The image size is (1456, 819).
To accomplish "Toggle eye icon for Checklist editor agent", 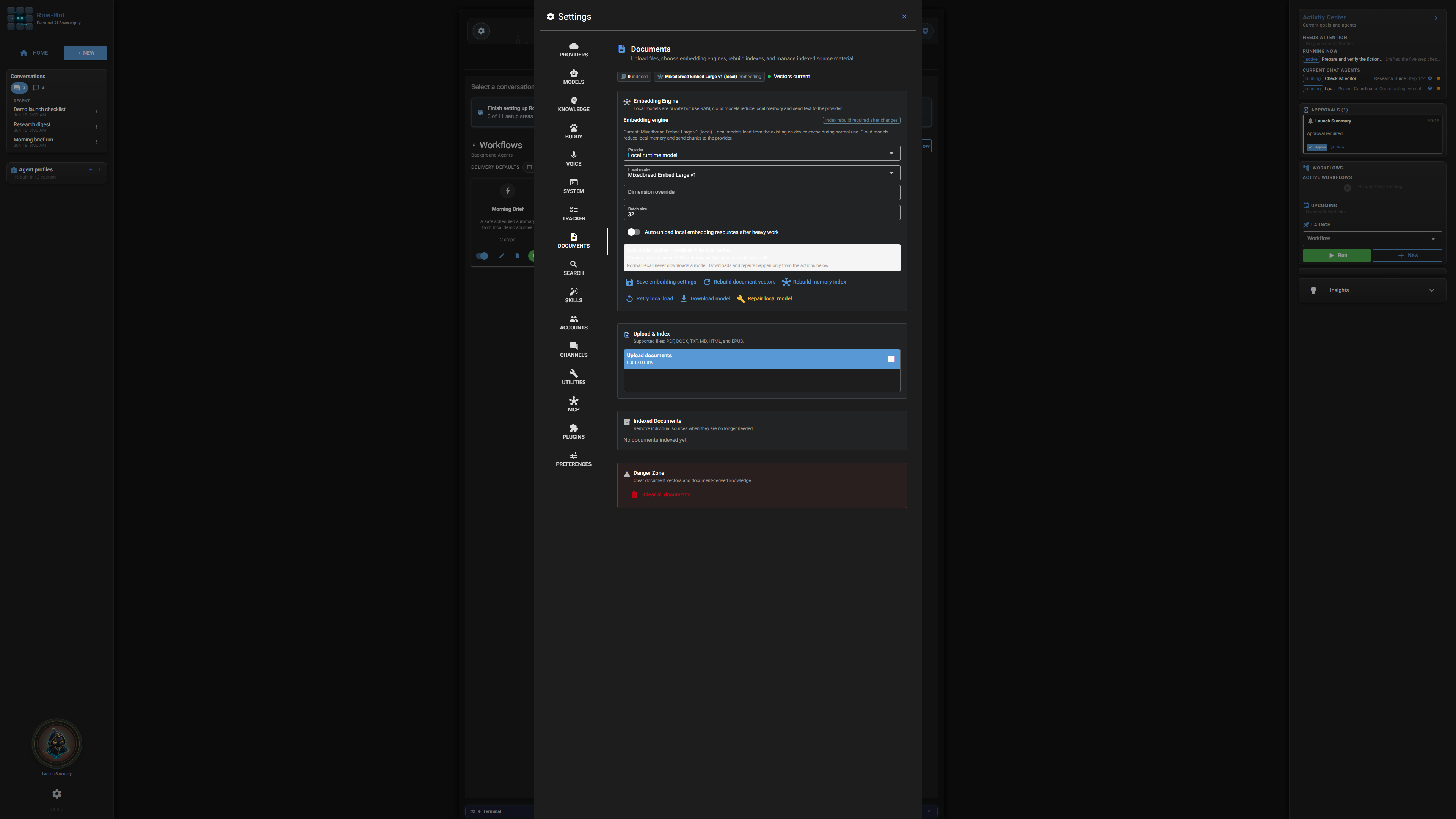I will (x=1430, y=78).
